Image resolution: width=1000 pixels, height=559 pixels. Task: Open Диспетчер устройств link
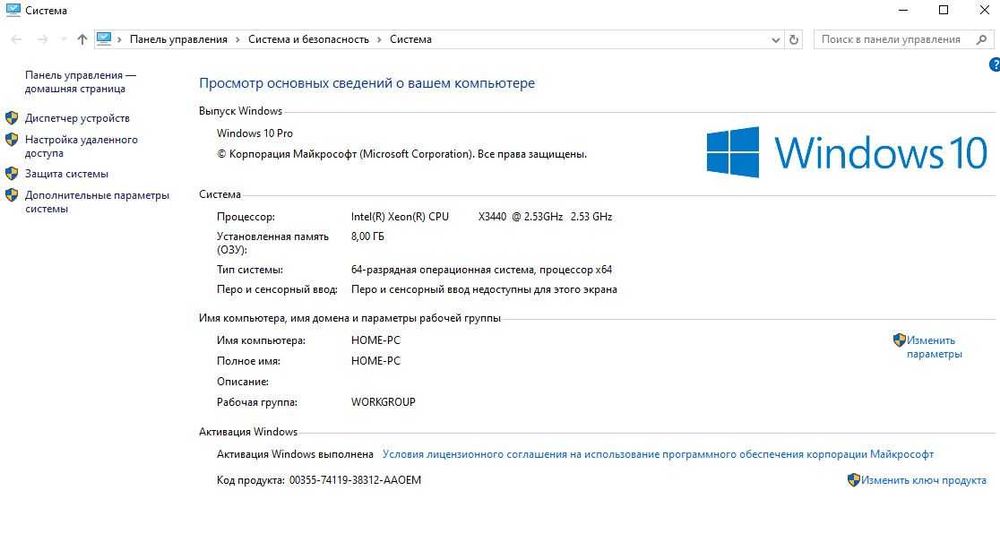(x=77, y=118)
